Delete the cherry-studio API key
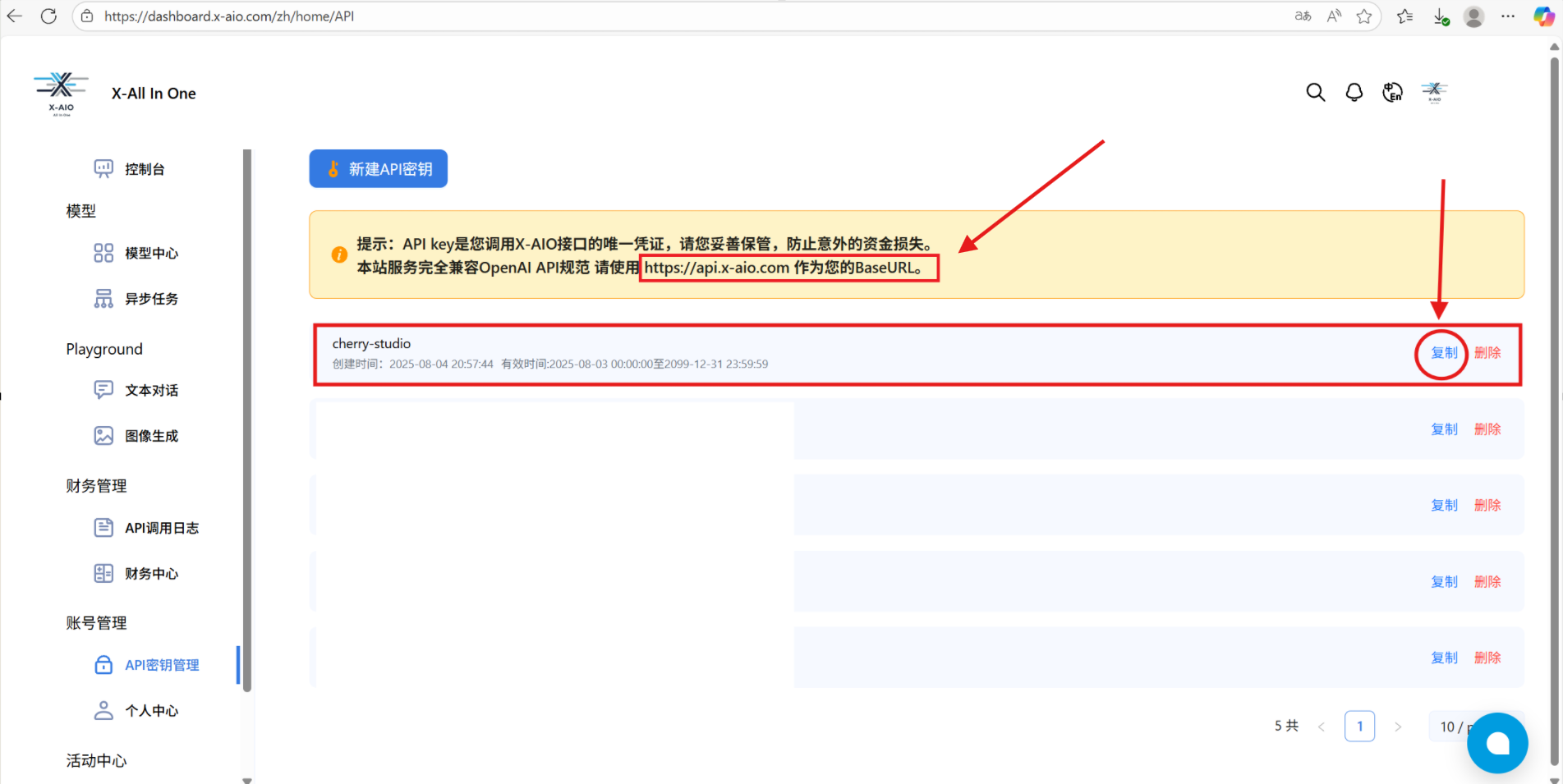The height and width of the screenshot is (784, 1563). [1487, 353]
